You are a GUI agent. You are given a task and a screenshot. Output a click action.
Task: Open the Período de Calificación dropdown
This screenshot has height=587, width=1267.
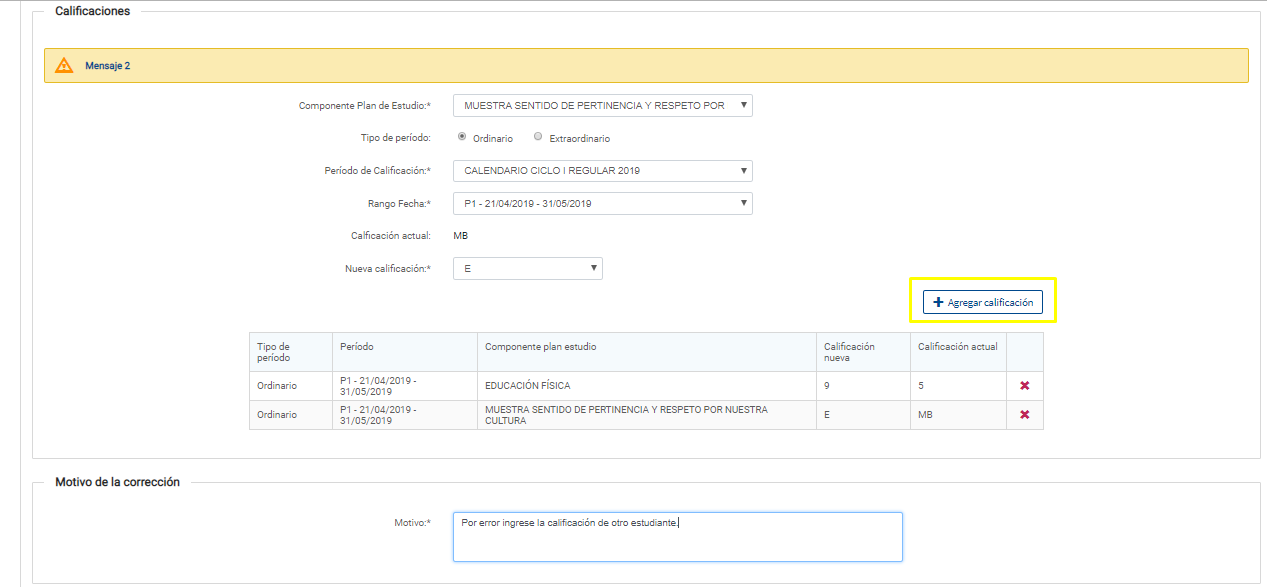(602, 171)
